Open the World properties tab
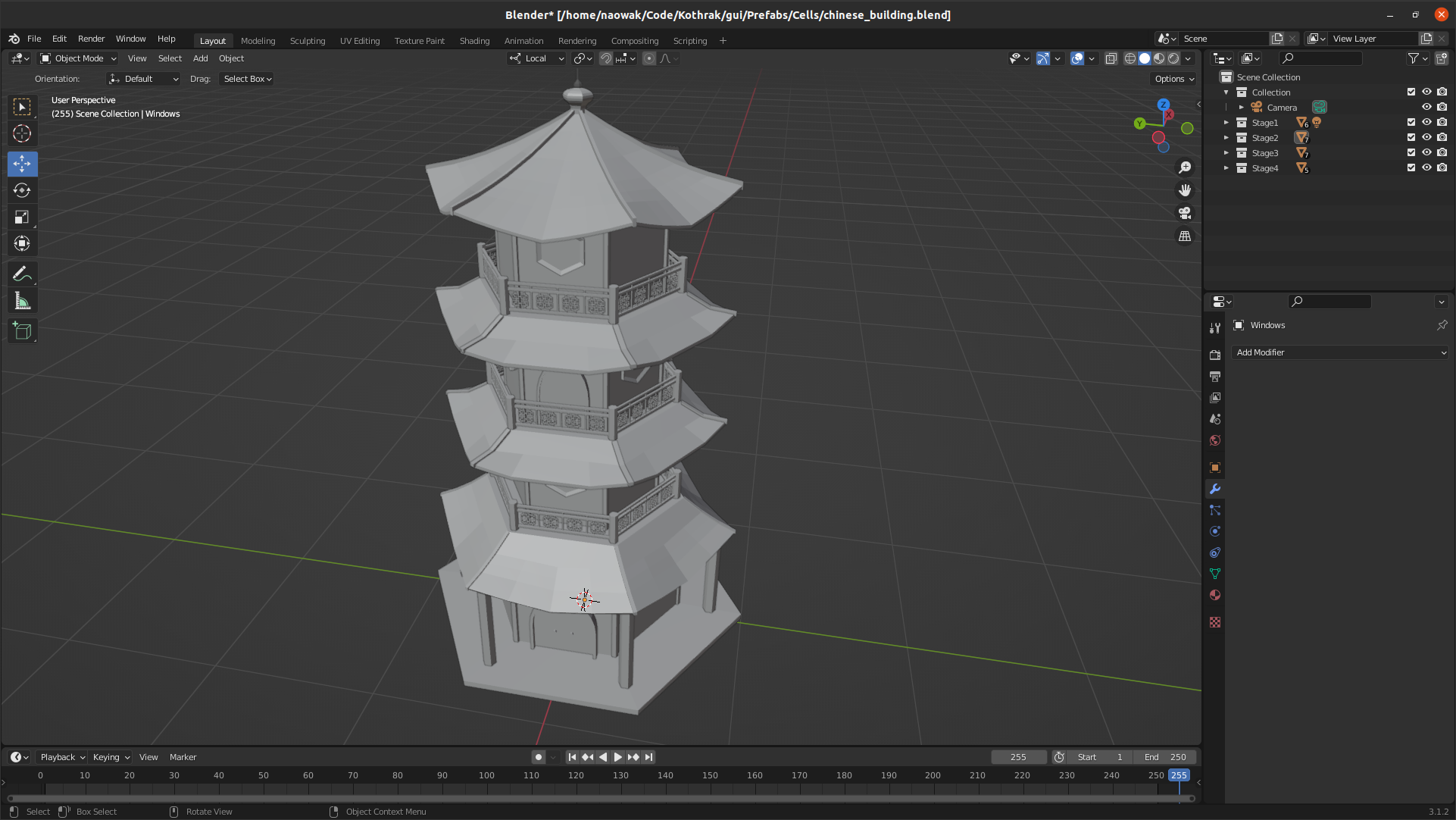Screen dimensions: 1456x820 [x=1215, y=440]
